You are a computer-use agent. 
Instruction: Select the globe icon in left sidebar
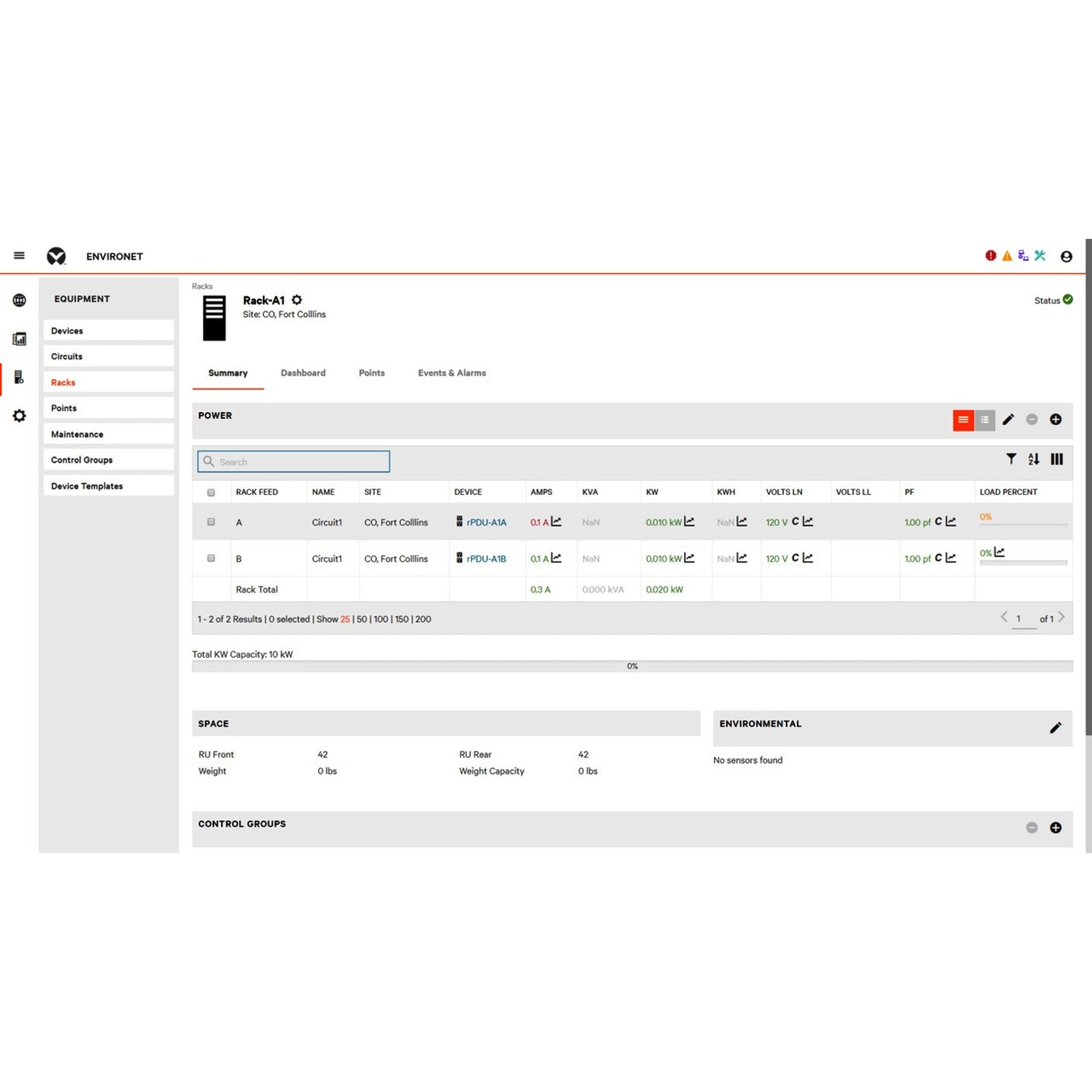click(19, 299)
